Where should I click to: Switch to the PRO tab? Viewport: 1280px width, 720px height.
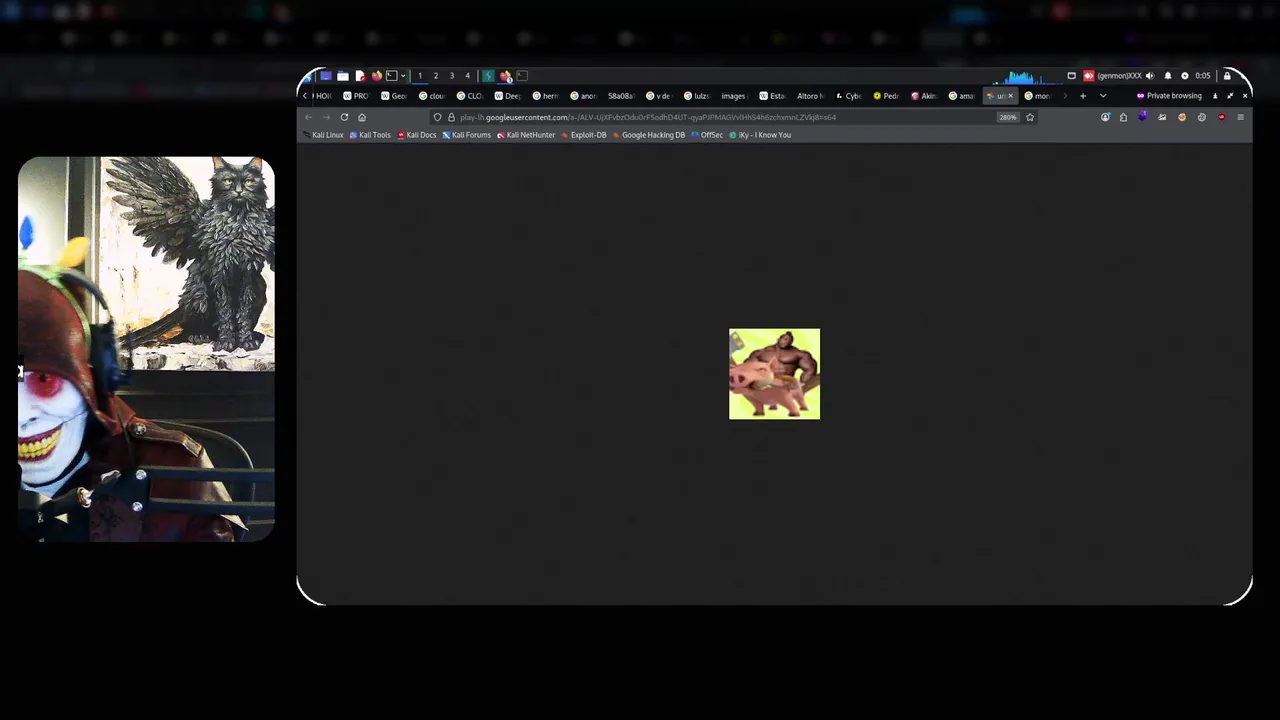pyautogui.click(x=357, y=96)
